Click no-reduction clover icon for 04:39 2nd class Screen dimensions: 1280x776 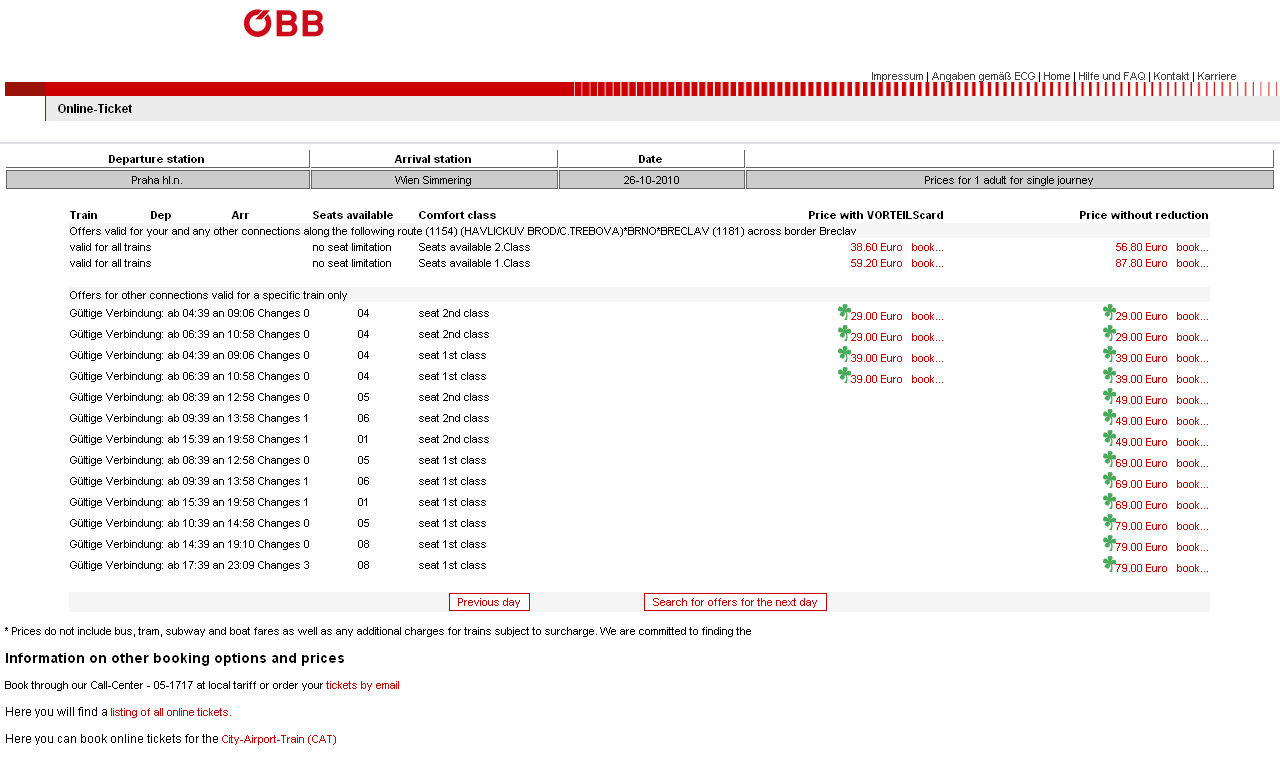coord(1109,312)
